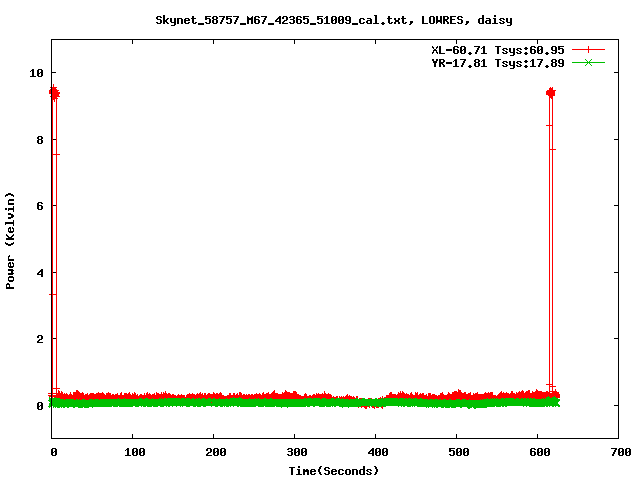640x480 pixels.
Task: Click the x-axis tick label 100
Action: (135, 452)
